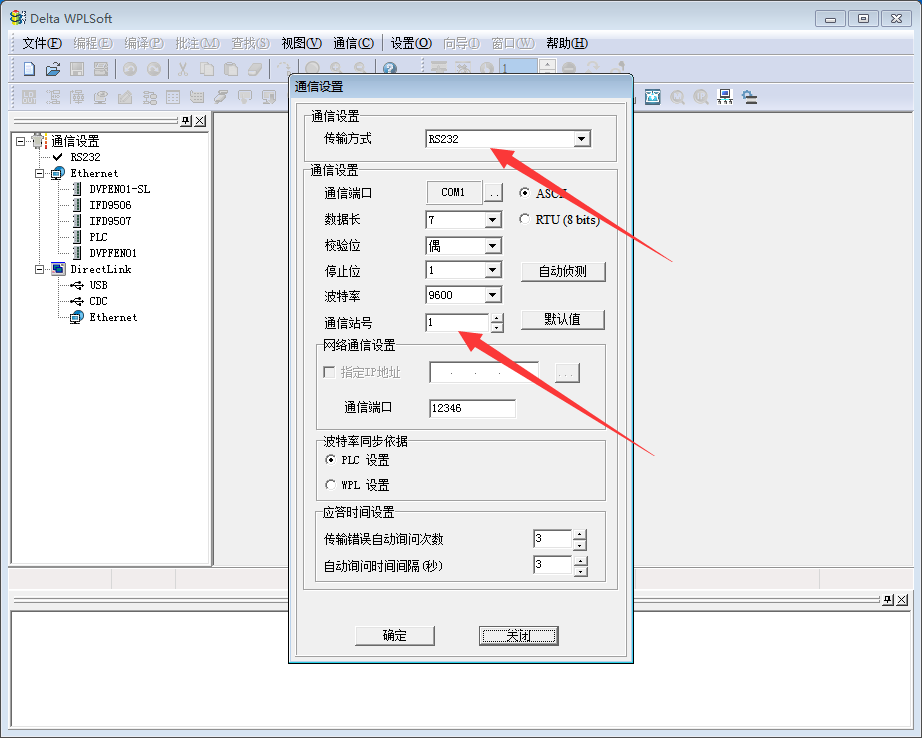
Task: Click the 确定 OK button
Action: point(395,636)
